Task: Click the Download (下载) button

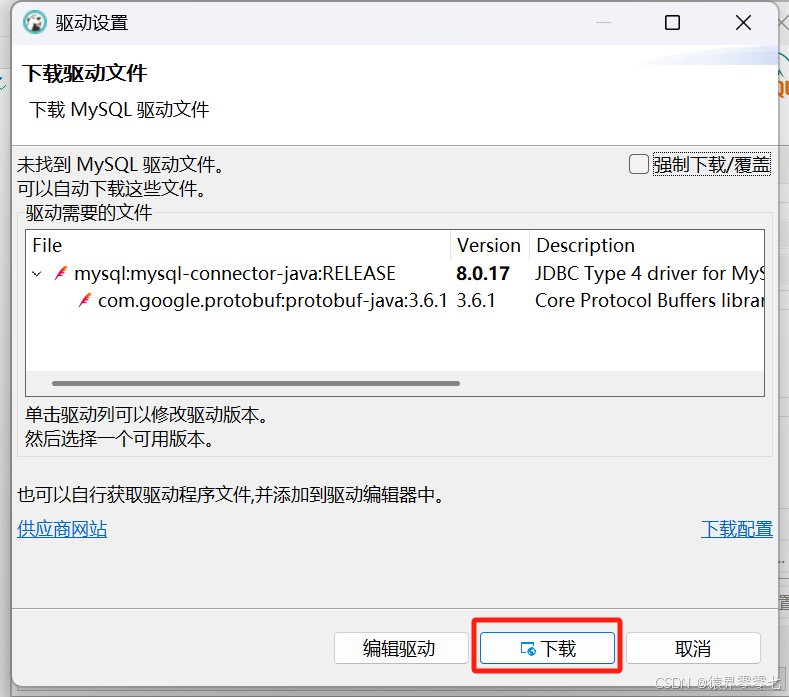Action: [x=547, y=648]
